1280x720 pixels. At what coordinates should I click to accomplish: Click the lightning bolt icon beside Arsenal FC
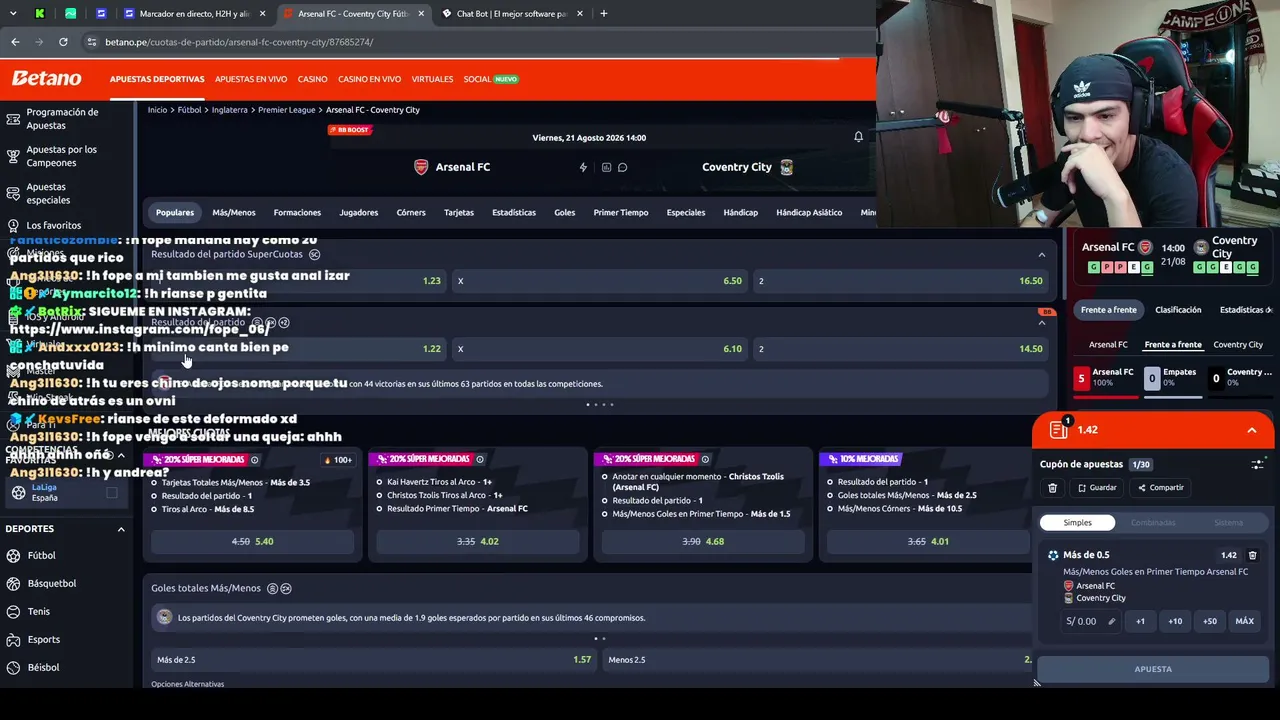coord(583,167)
